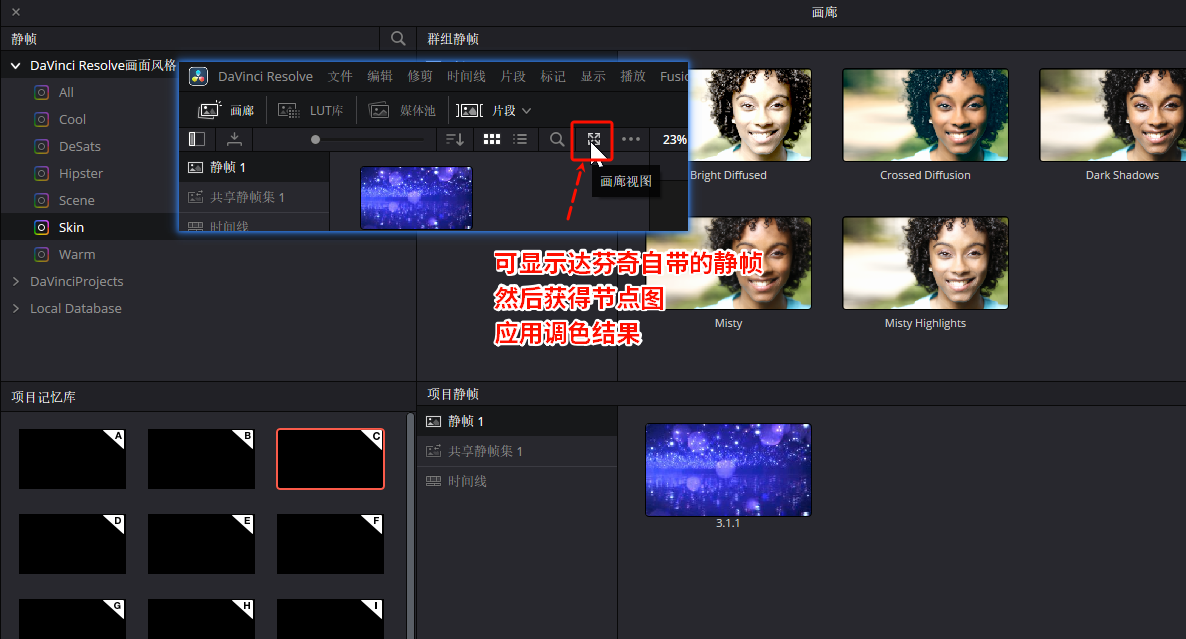Select memory slot E

coord(201,544)
